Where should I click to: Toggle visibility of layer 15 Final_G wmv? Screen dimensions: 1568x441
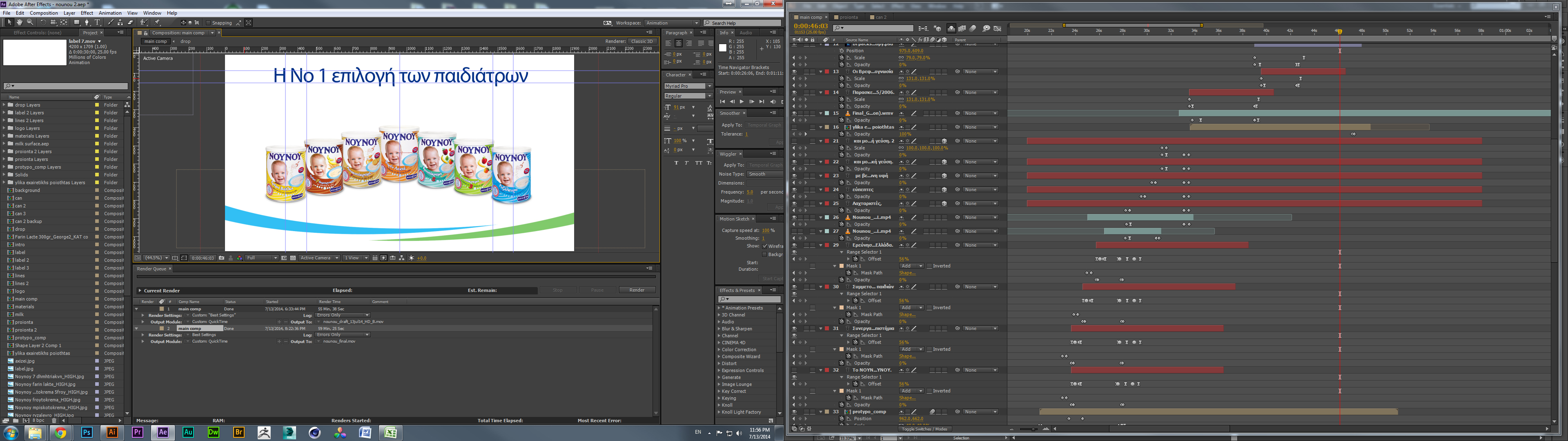[794, 113]
